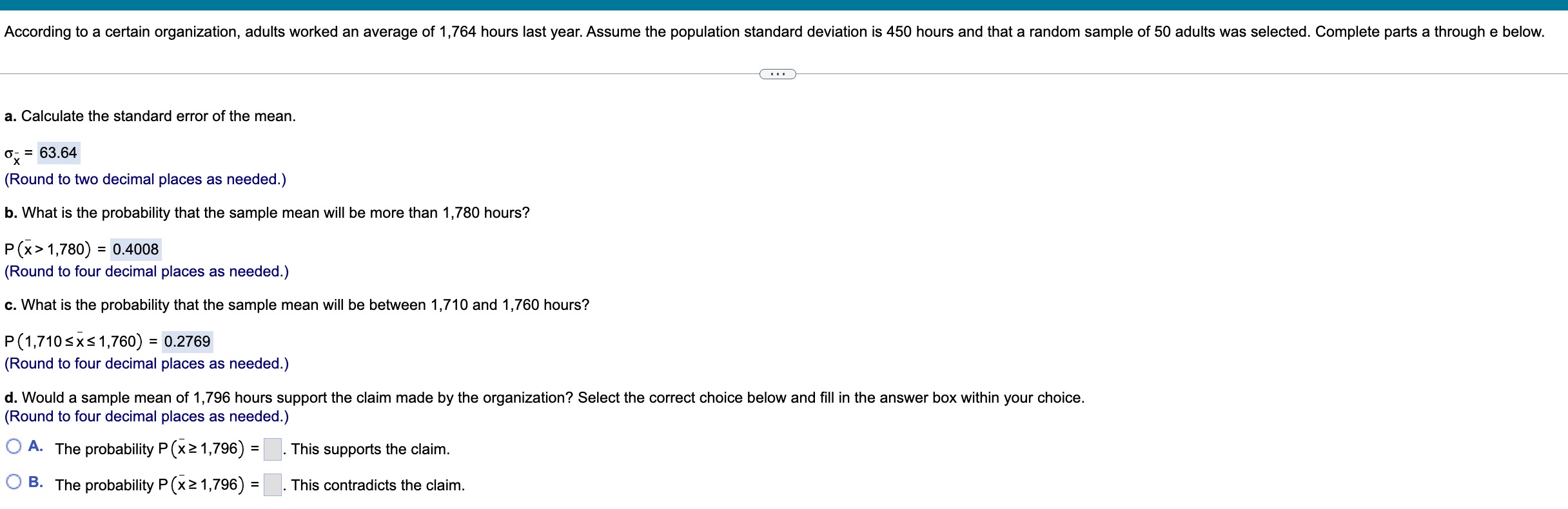Image resolution: width=1568 pixels, height=509 pixels.
Task: Select the probability answer field showing 0.2769
Action: click(186, 341)
